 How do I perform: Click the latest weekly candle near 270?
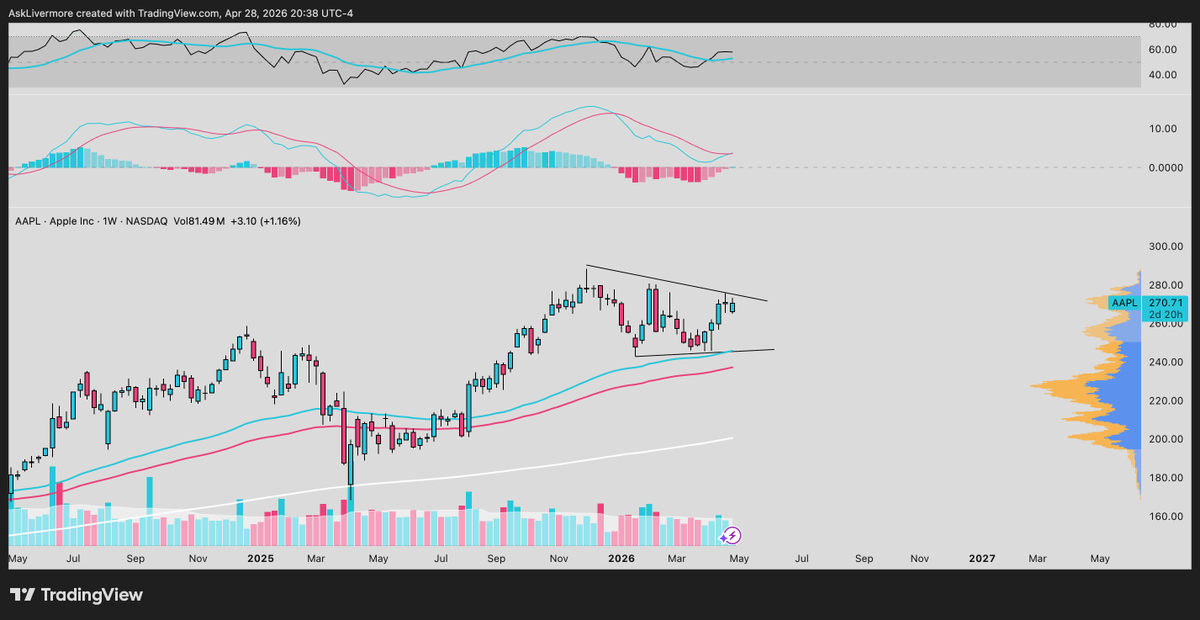[732, 305]
